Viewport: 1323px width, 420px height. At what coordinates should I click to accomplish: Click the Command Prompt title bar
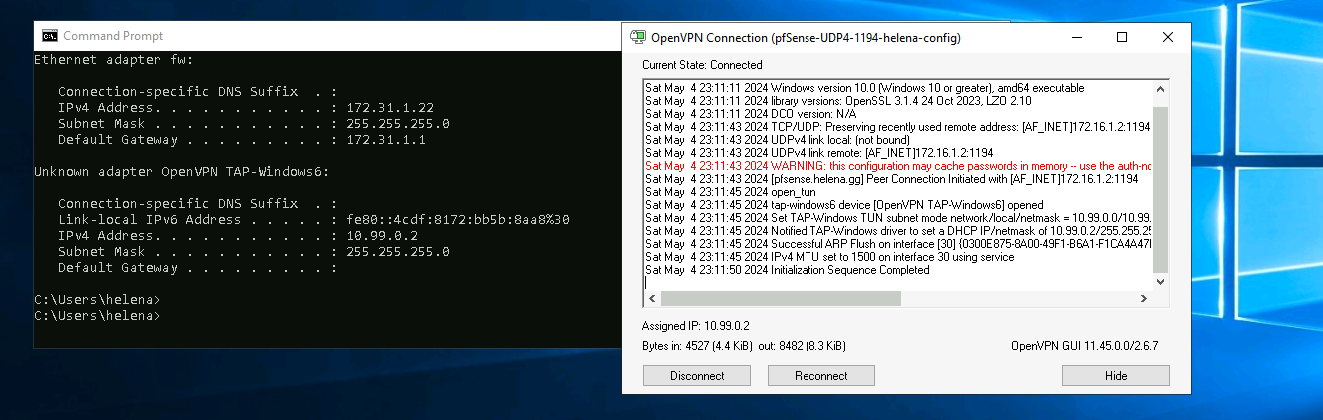point(300,36)
